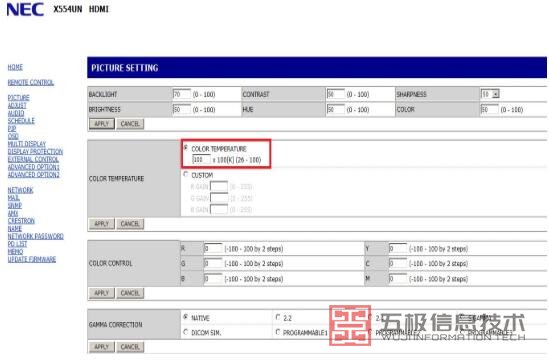Open the AUDIO settings link
The image size is (549, 360).
16,113
